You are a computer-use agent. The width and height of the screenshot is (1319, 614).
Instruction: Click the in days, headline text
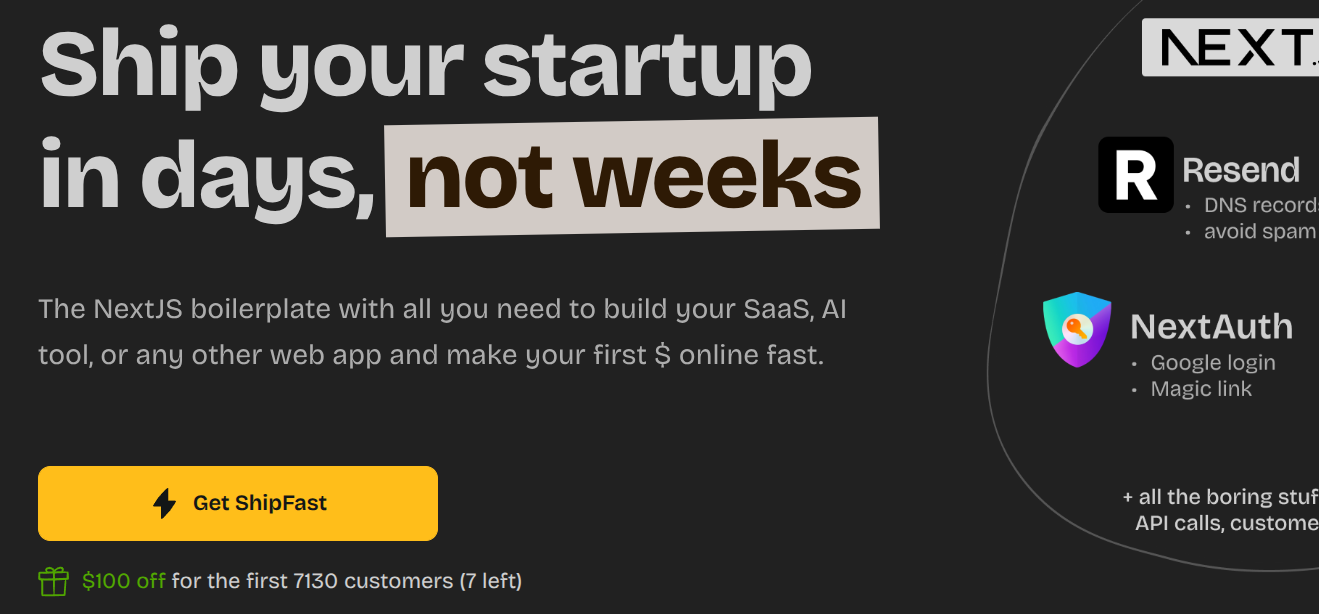[208, 175]
